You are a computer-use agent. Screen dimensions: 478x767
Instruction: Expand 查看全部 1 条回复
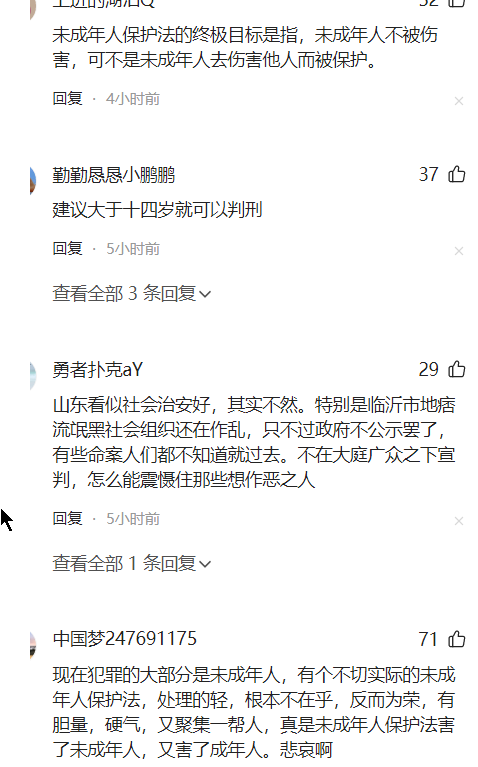coord(131,564)
